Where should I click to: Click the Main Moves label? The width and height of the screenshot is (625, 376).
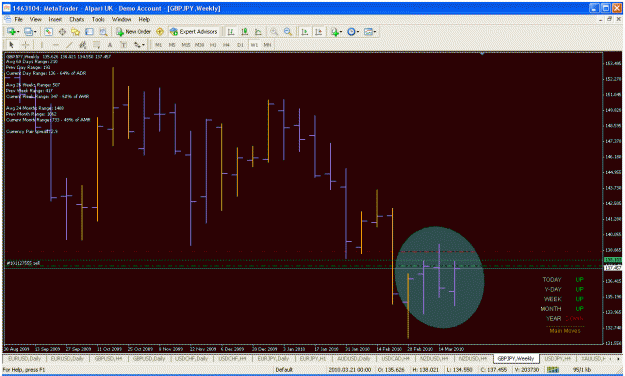pos(565,331)
